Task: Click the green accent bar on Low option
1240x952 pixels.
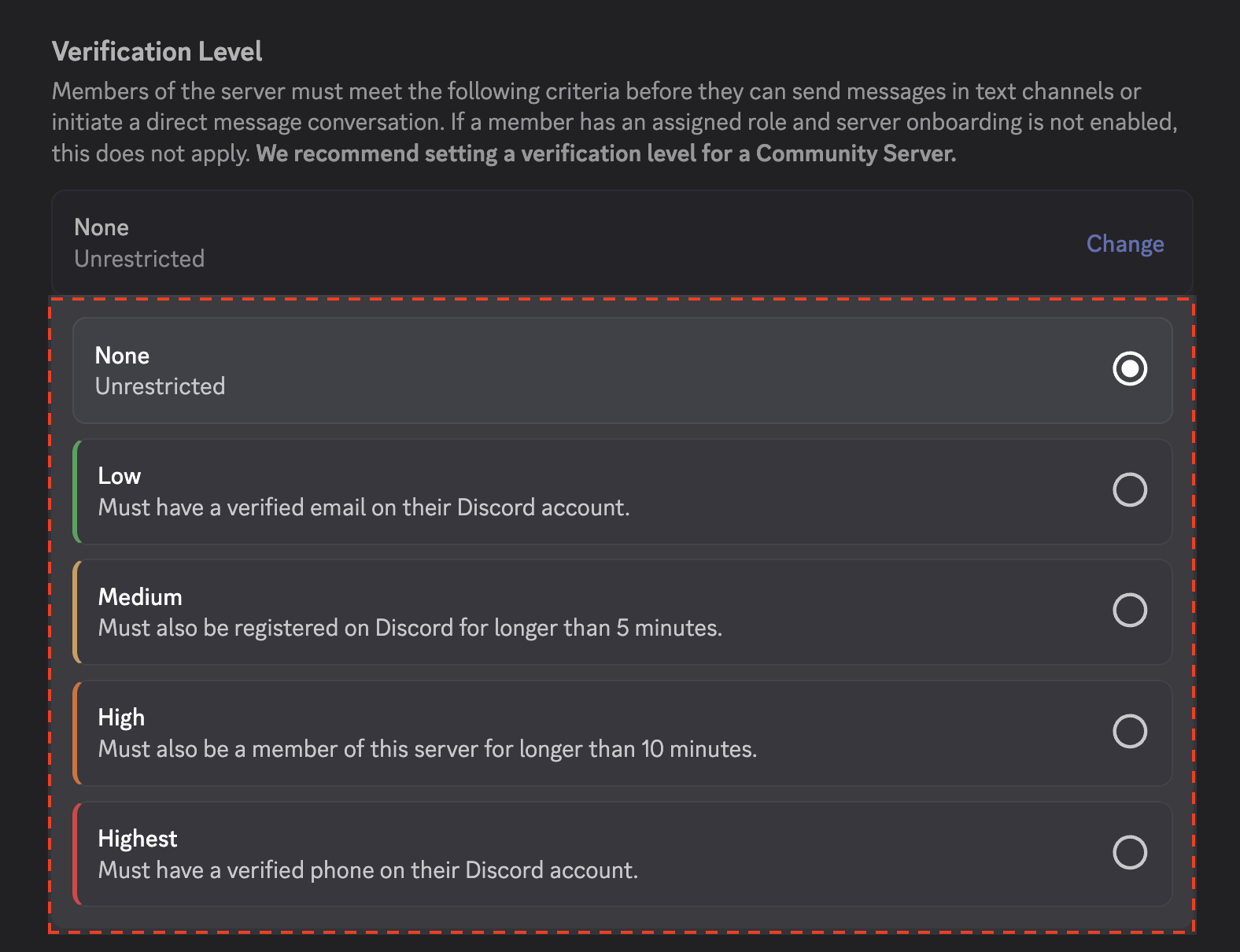Action: click(76, 492)
